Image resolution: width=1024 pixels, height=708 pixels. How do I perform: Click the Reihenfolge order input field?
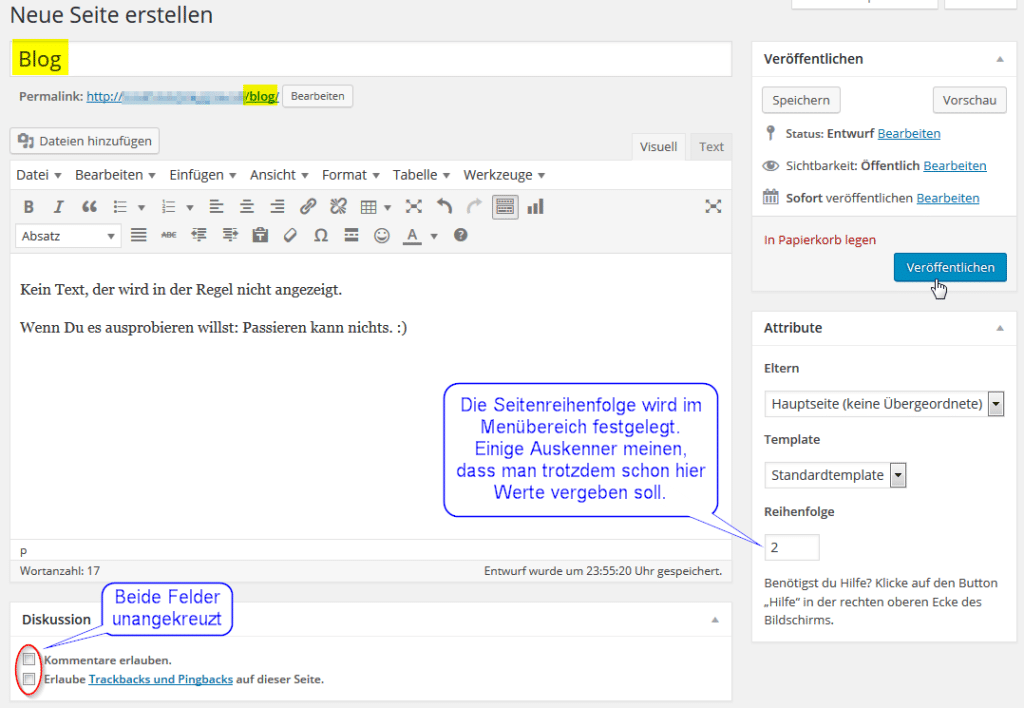pyautogui.click(x=792, y=547)
